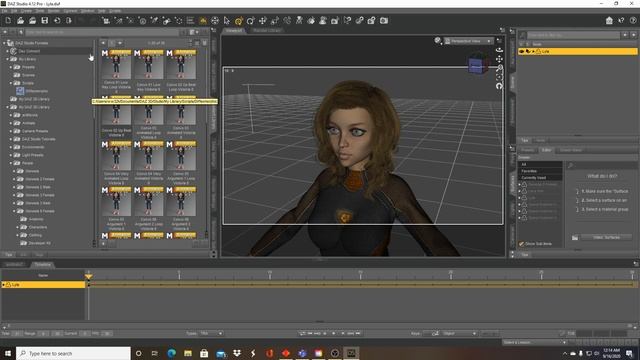The width and height of the screenshot is (640, 360).
Task: Collapse the My Library folder
Action: (7, 59)
